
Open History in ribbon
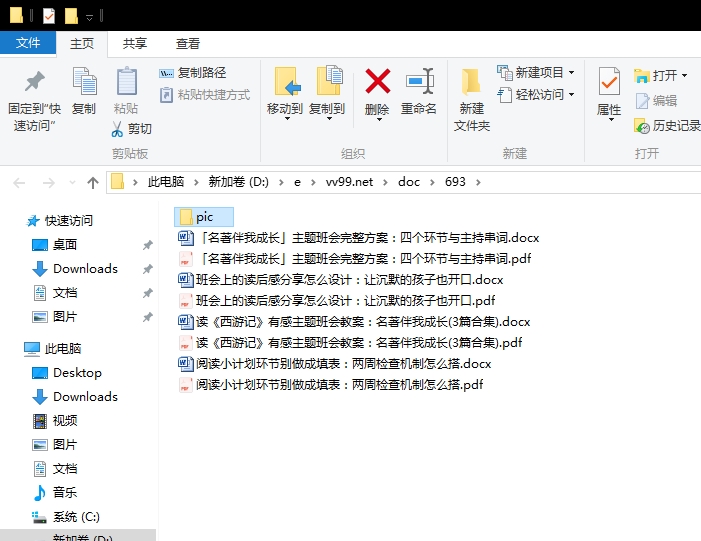[667, 126]
